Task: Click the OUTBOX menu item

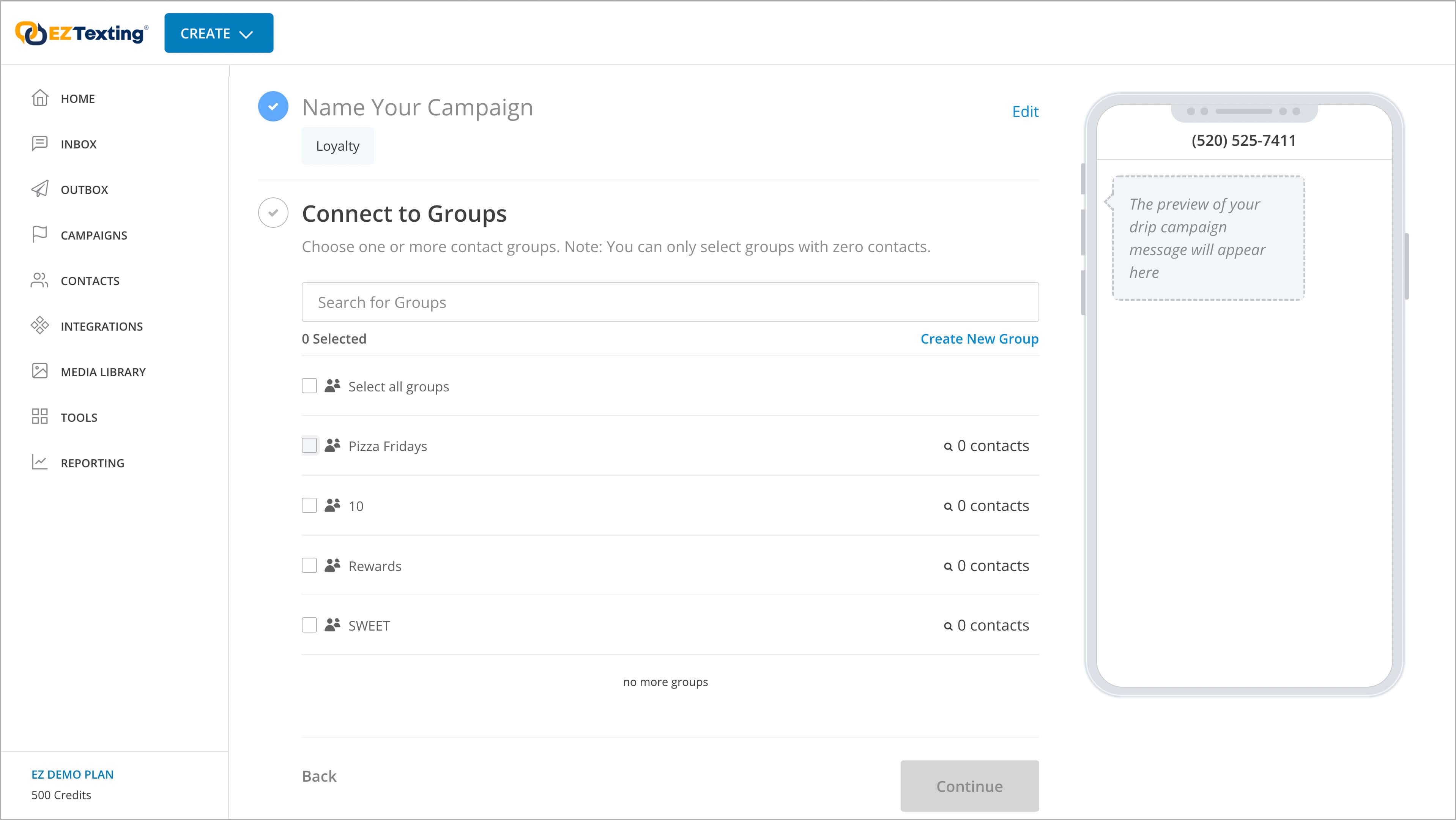Action: [x=84, y=189]
